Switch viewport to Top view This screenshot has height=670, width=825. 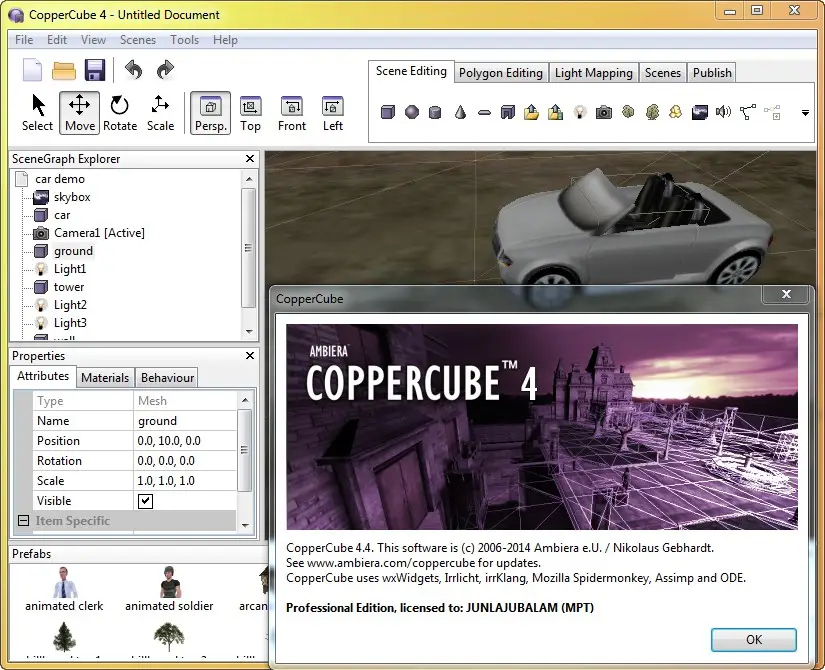(x=250, y=113)
